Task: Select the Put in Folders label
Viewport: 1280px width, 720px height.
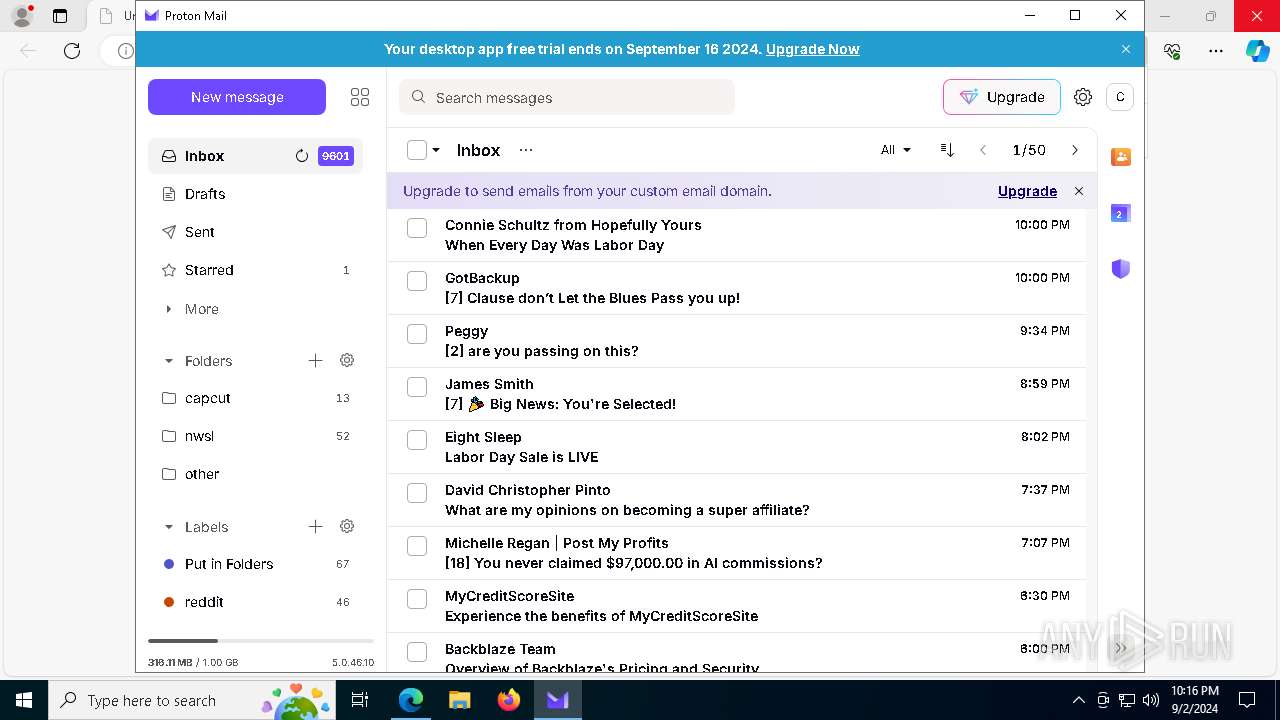Action: pos(255,564)
